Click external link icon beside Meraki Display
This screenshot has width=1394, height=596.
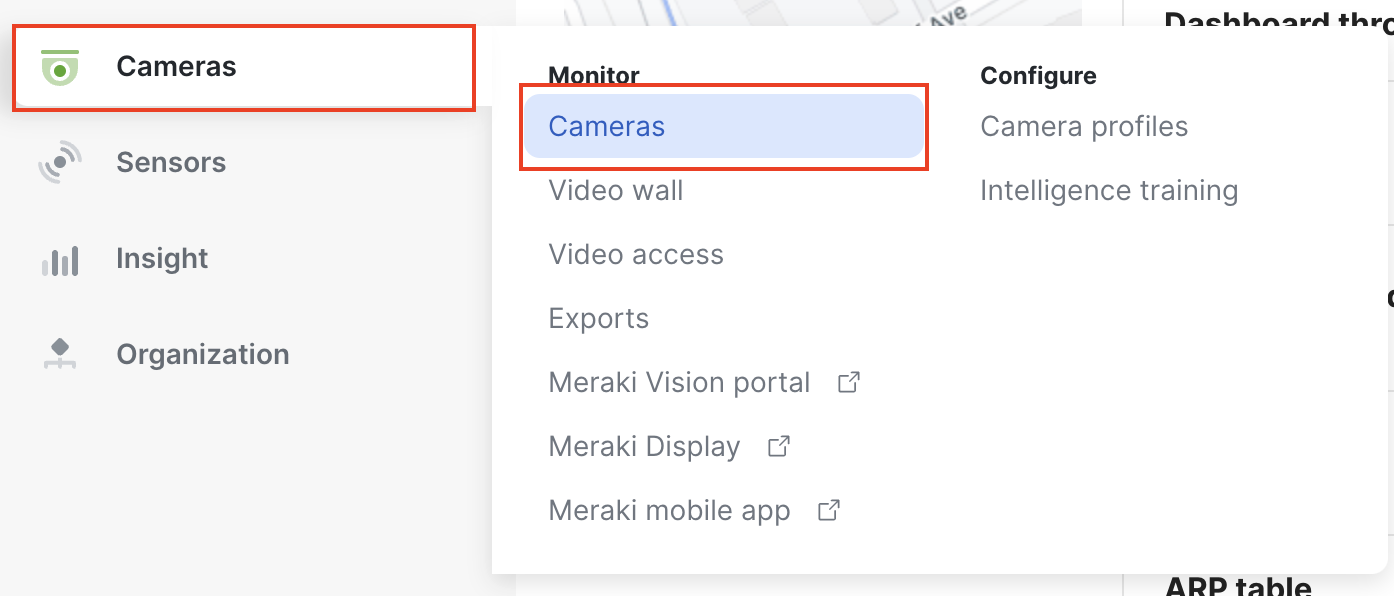point(778,444)
